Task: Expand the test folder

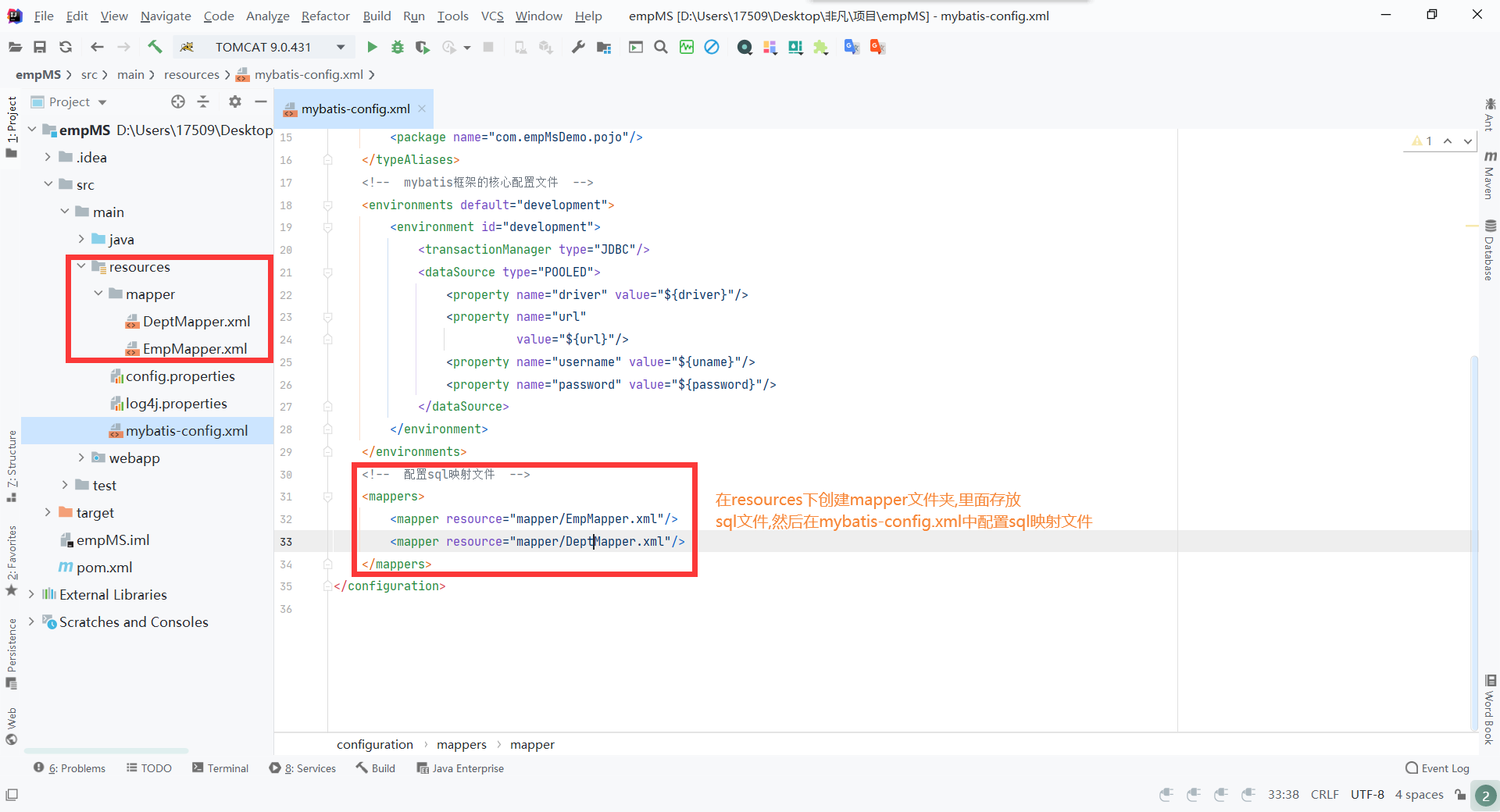Action: [64, 485]
